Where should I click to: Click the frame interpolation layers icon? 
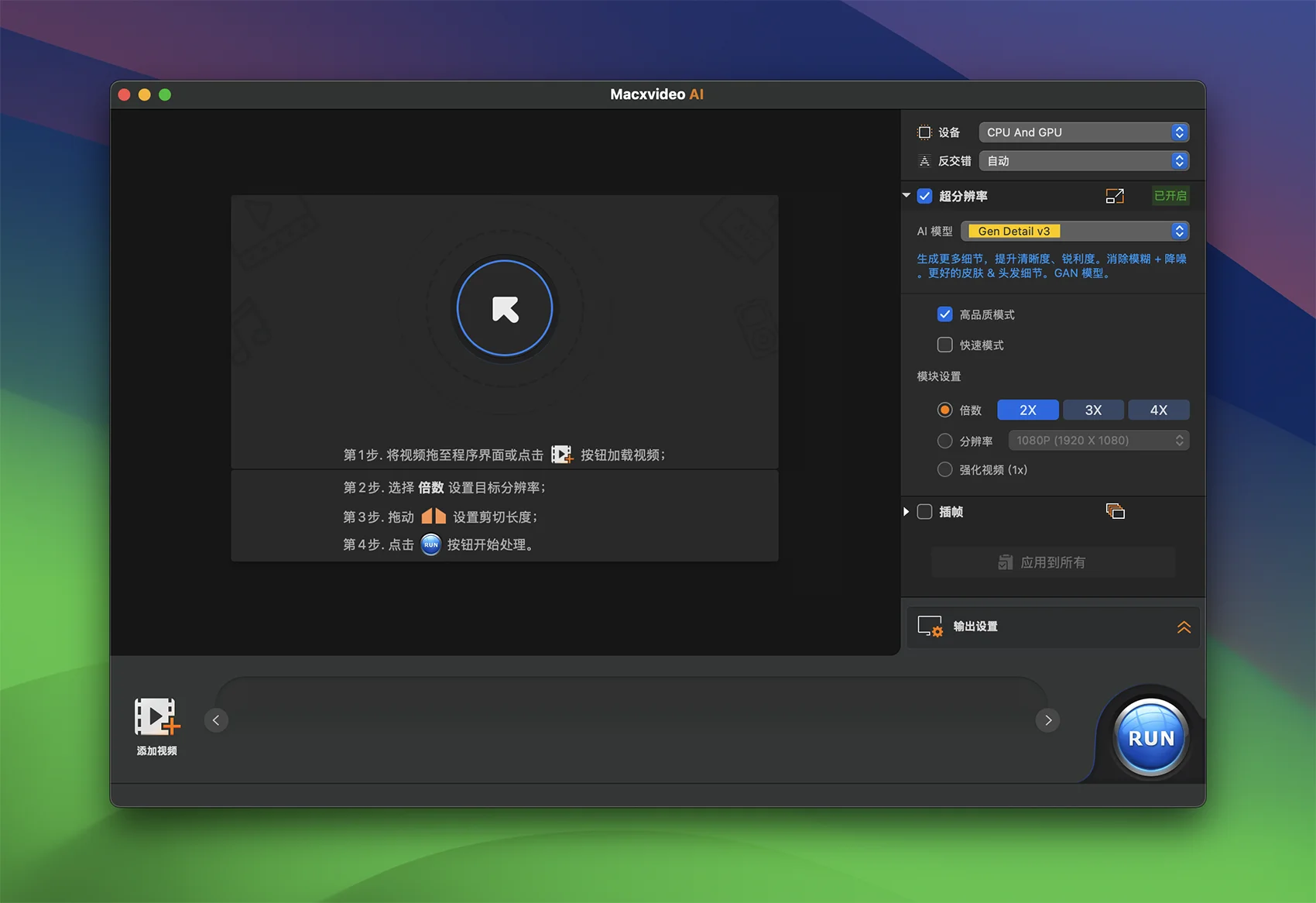tap(1116, 511)
